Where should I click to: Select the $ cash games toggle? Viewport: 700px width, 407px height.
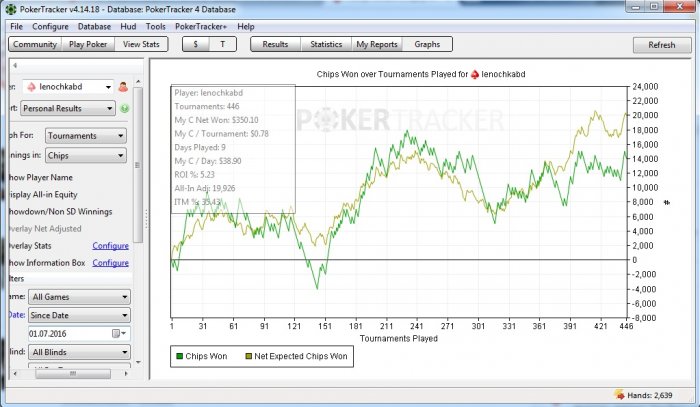point(196,44)
